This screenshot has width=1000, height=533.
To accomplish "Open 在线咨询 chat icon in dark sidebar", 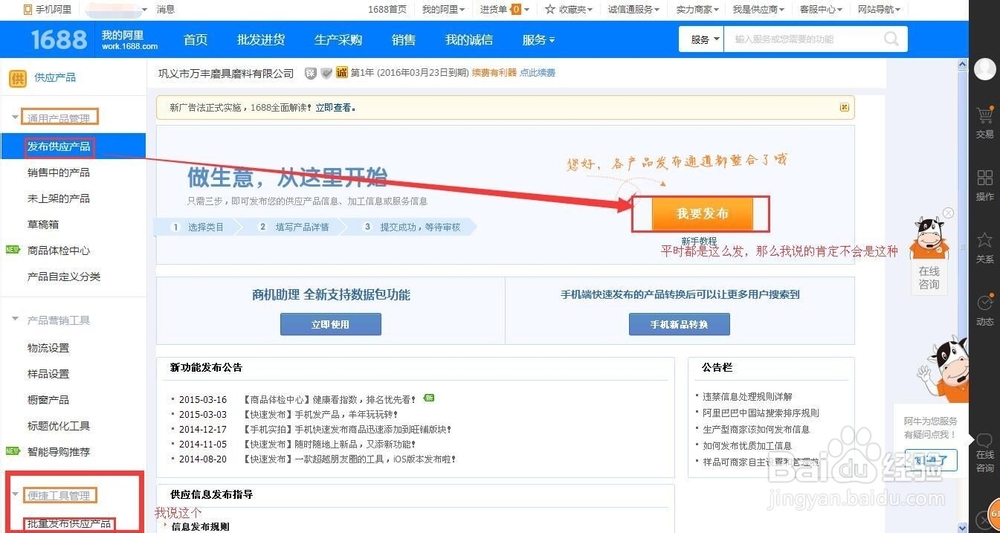I will pos(985,440).
